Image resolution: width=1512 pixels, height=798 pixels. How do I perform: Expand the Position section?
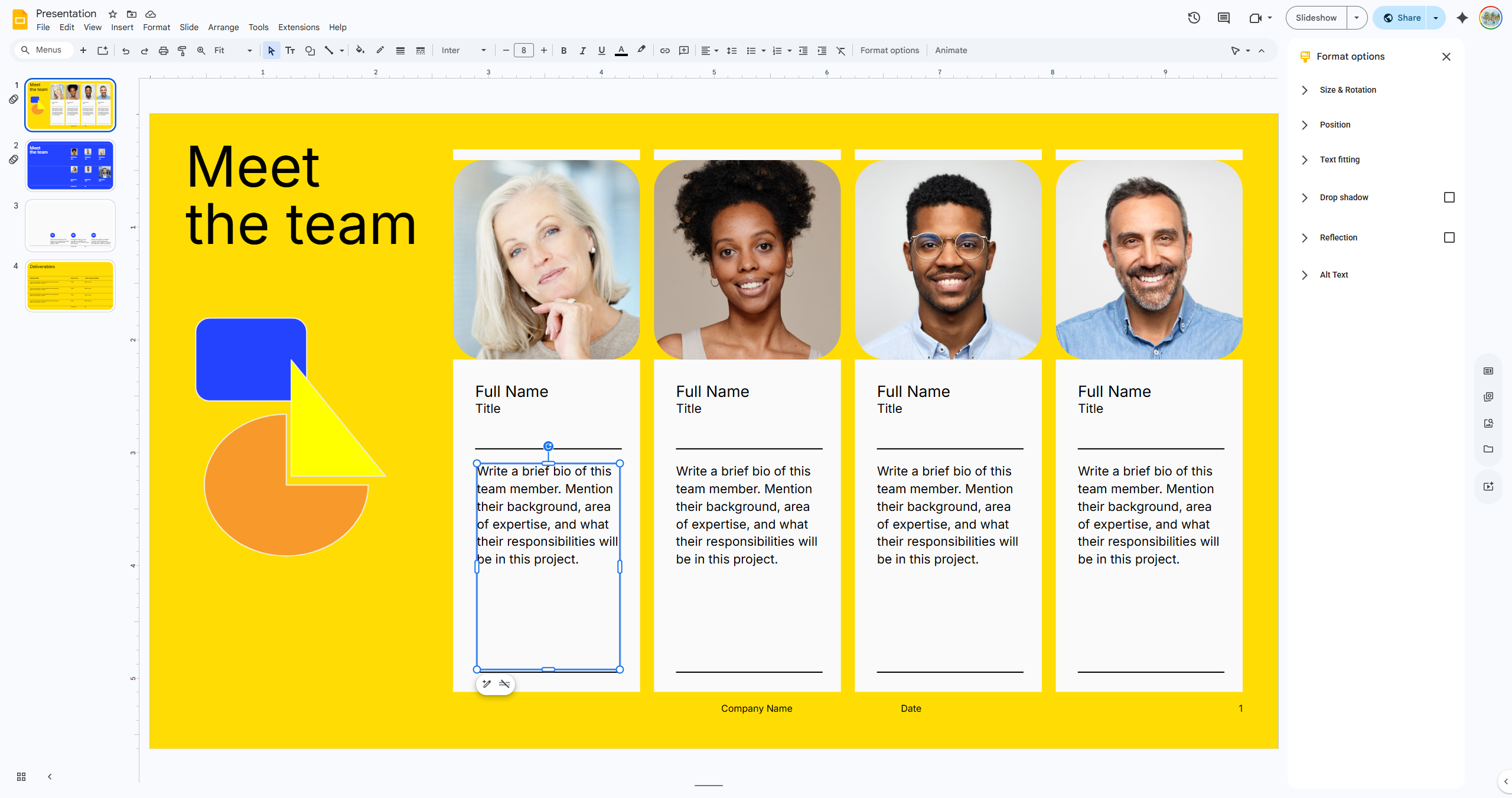pos(1305,125)
